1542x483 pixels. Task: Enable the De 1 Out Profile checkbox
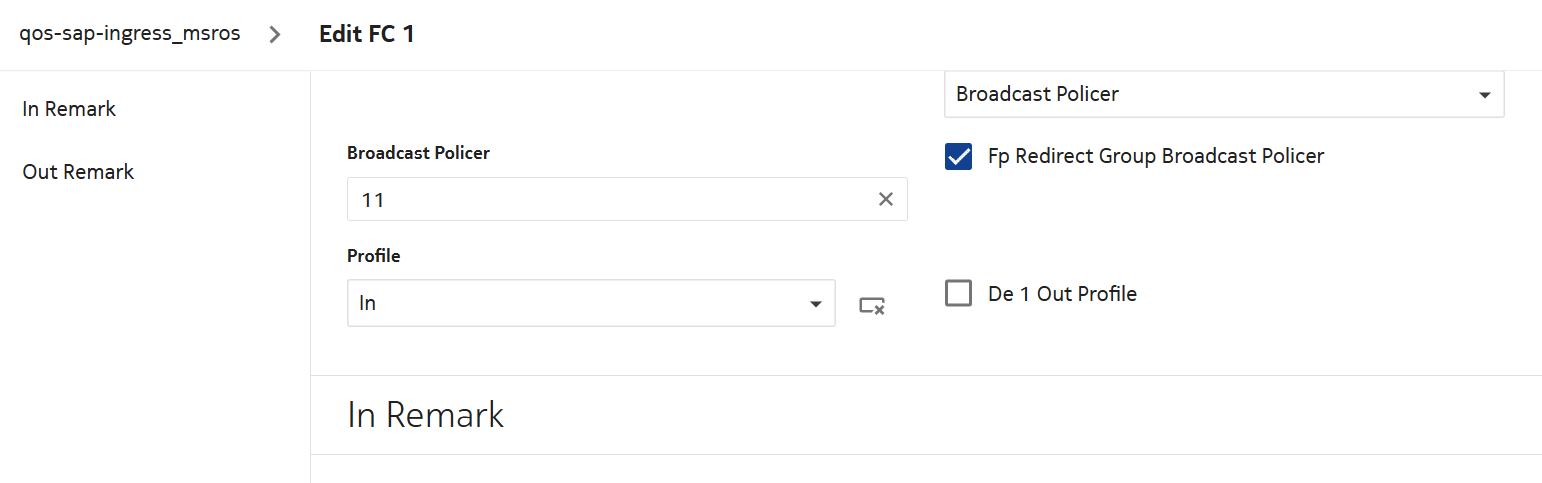(958, 294)
